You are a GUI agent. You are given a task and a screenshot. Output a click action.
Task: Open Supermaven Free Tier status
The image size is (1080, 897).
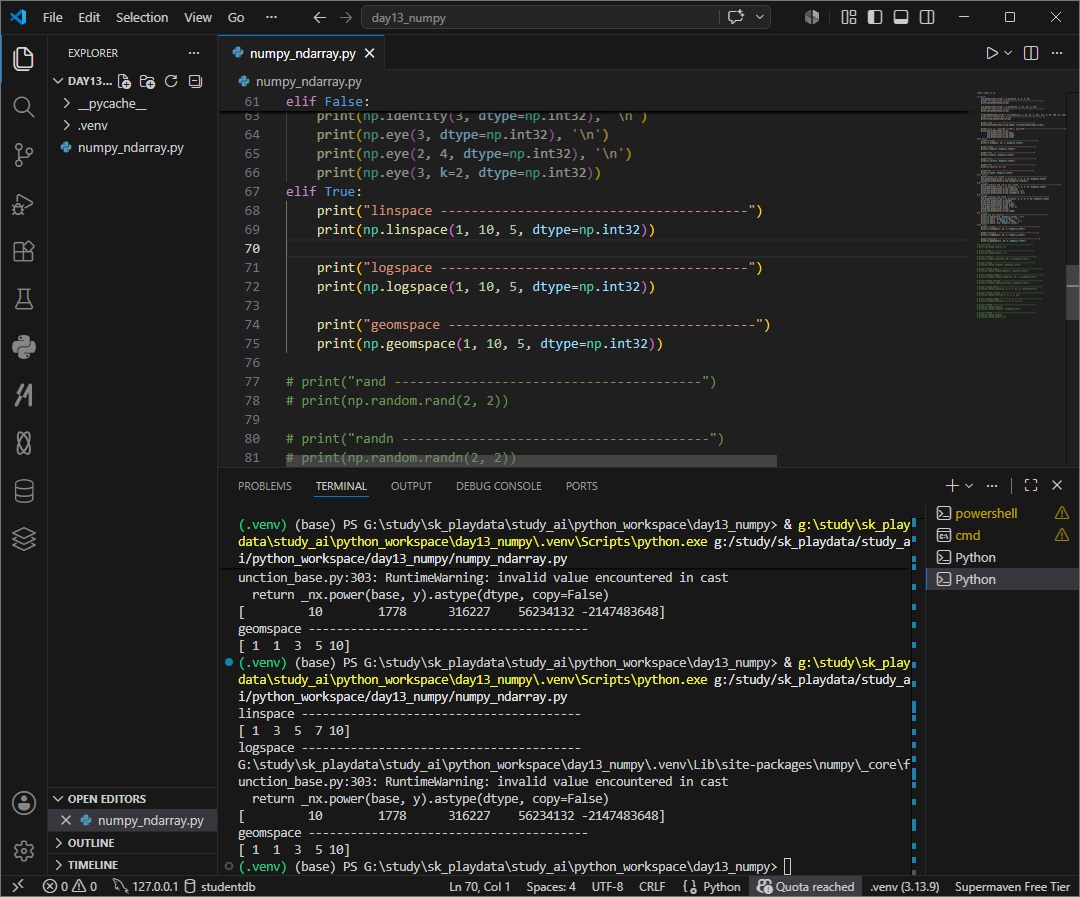point(1012,887)
